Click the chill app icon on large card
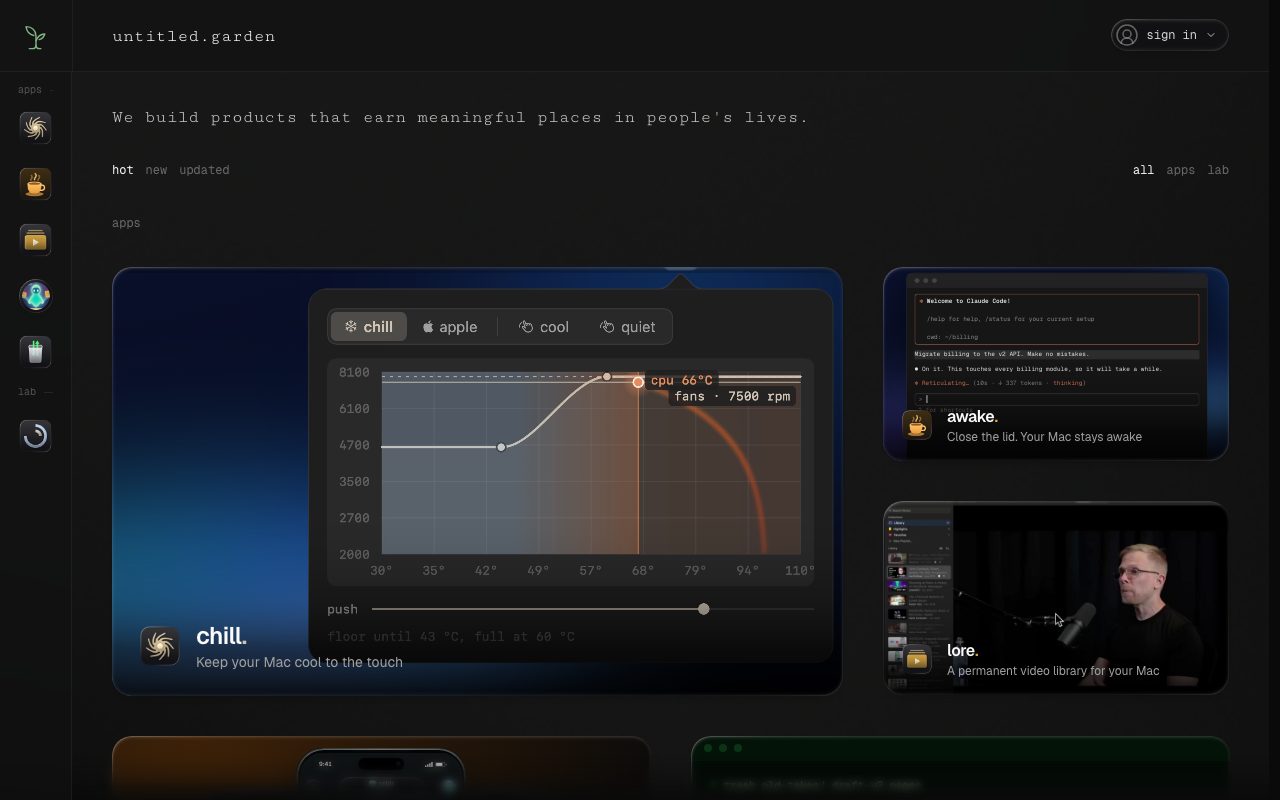 point(160,646)
